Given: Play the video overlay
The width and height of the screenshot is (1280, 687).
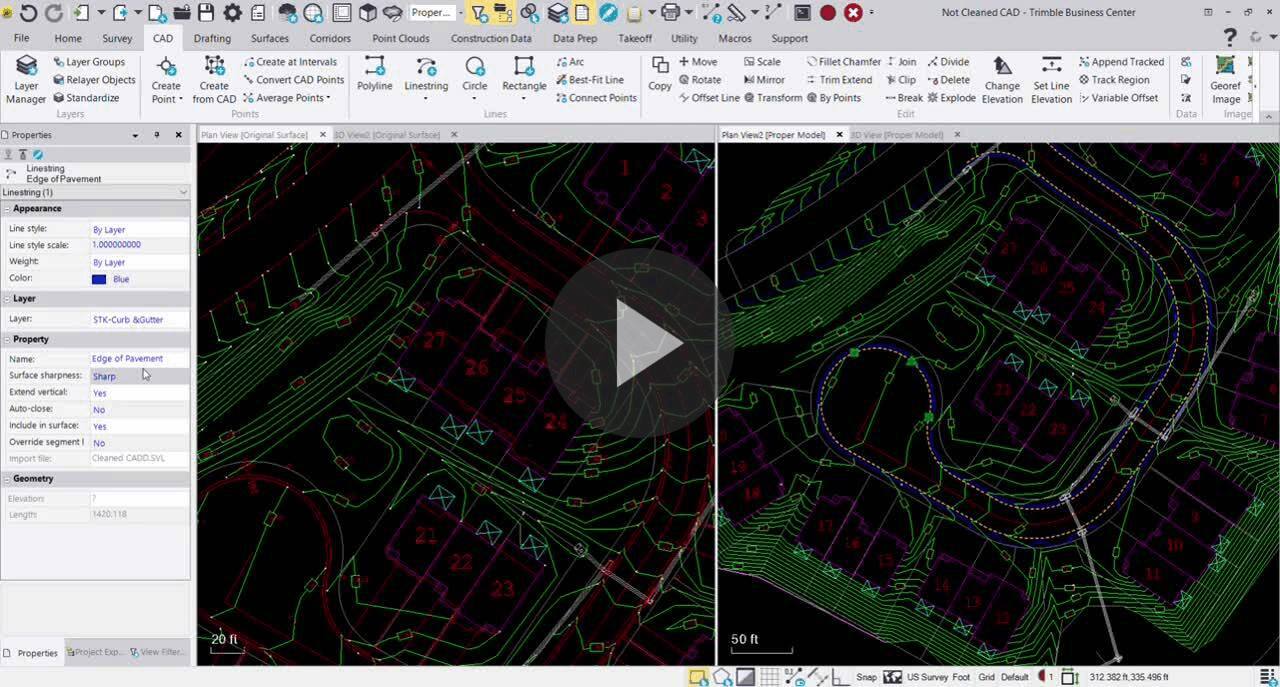Looking at the screenshot, I should [x=640, y=343].
